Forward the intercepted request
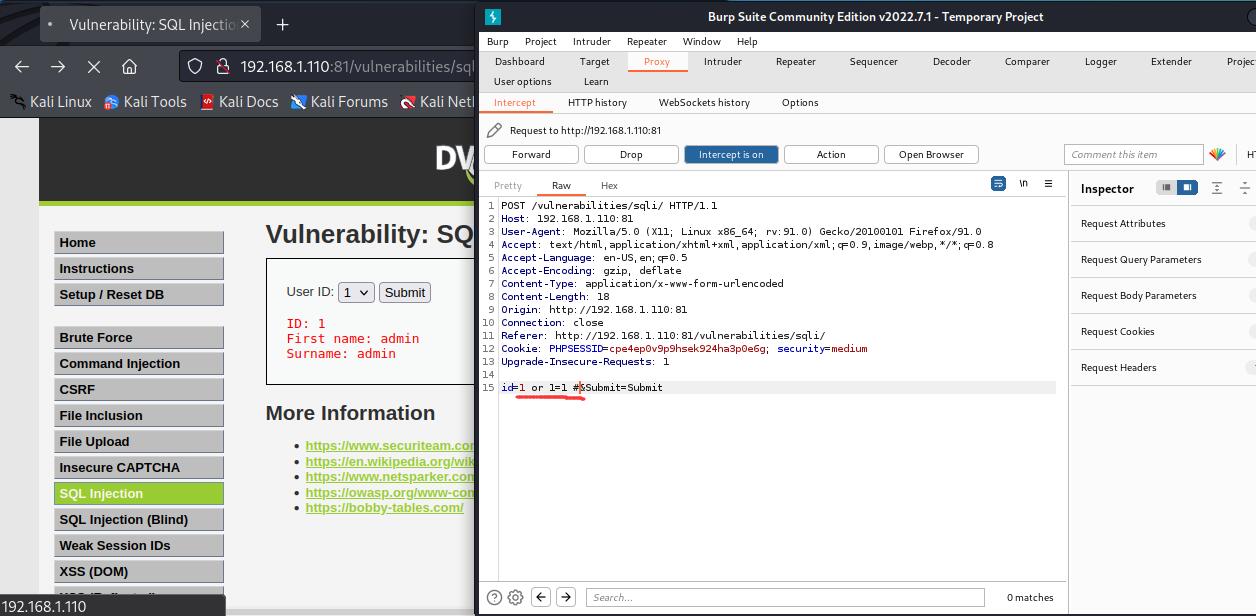Viewport: 1256px width, 616px height. coord(531,154)
